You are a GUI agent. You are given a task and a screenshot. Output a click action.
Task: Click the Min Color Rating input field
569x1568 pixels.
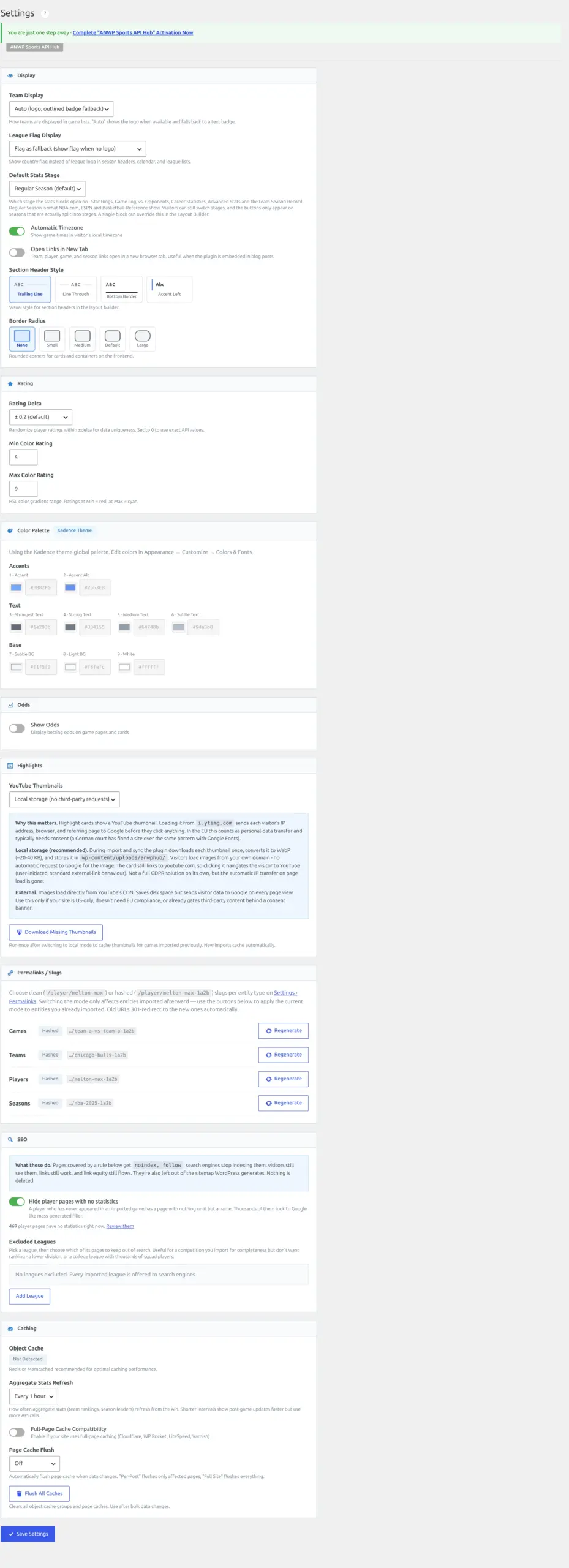(23, 457)
